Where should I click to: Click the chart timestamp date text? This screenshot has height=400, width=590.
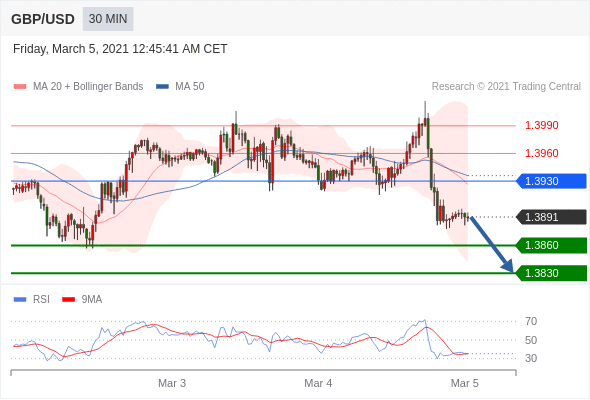[x=120, y=49]
